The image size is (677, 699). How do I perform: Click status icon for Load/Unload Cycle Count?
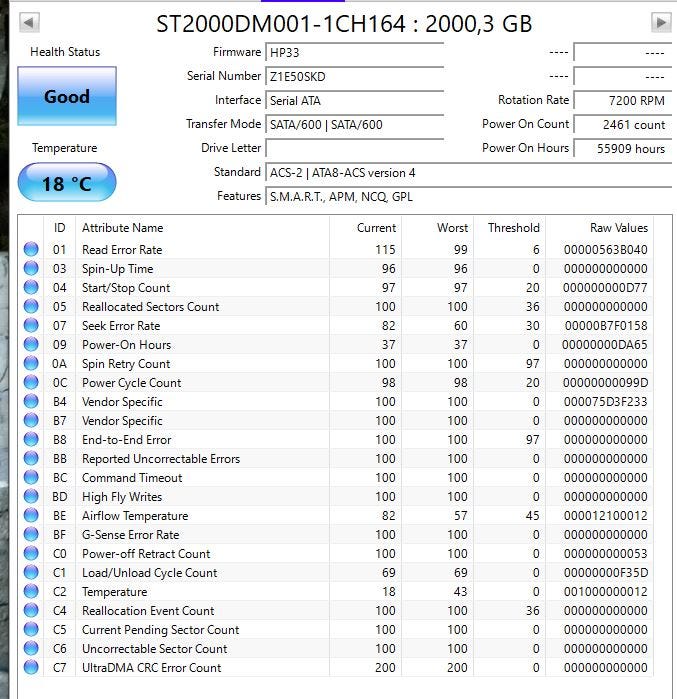pyautogui.click(x=31, y=572)
